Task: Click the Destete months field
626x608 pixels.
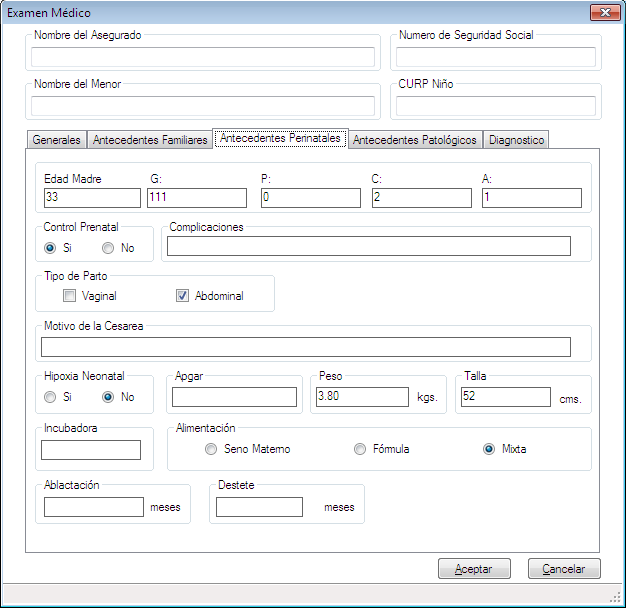Action: 260,507
